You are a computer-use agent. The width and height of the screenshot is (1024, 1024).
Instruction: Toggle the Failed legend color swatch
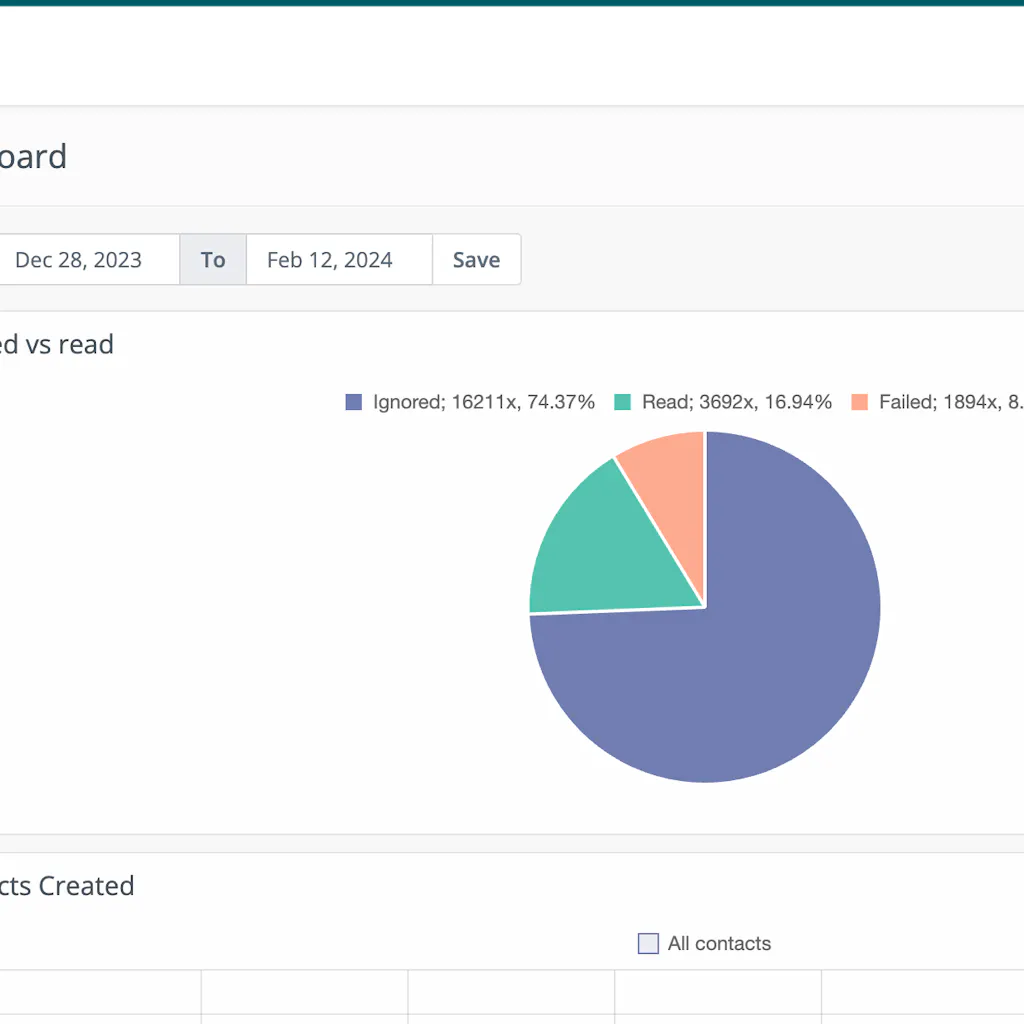pyautogui.click(x=859, y=402)
